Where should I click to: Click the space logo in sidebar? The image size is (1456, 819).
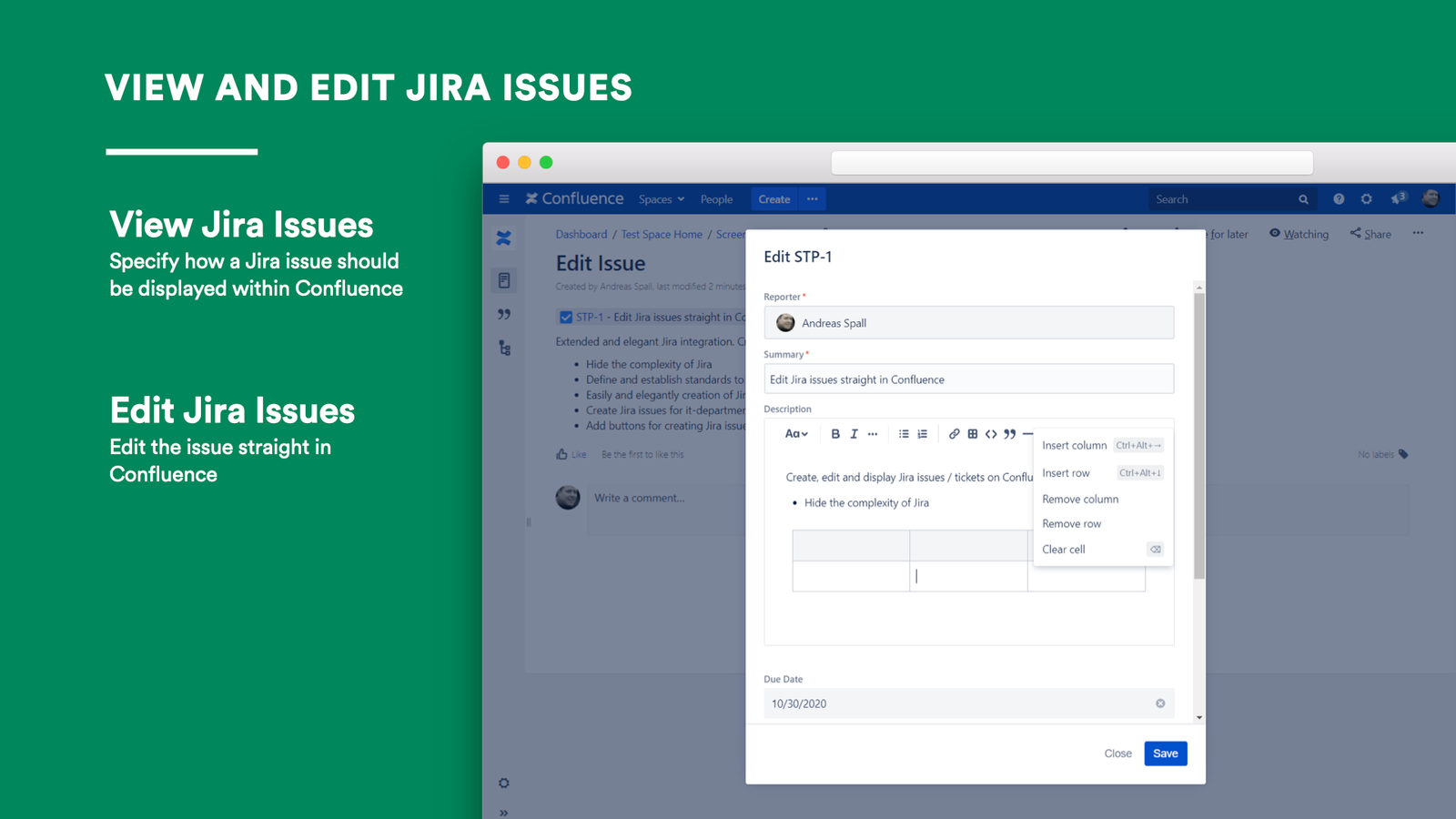point(503,238)
